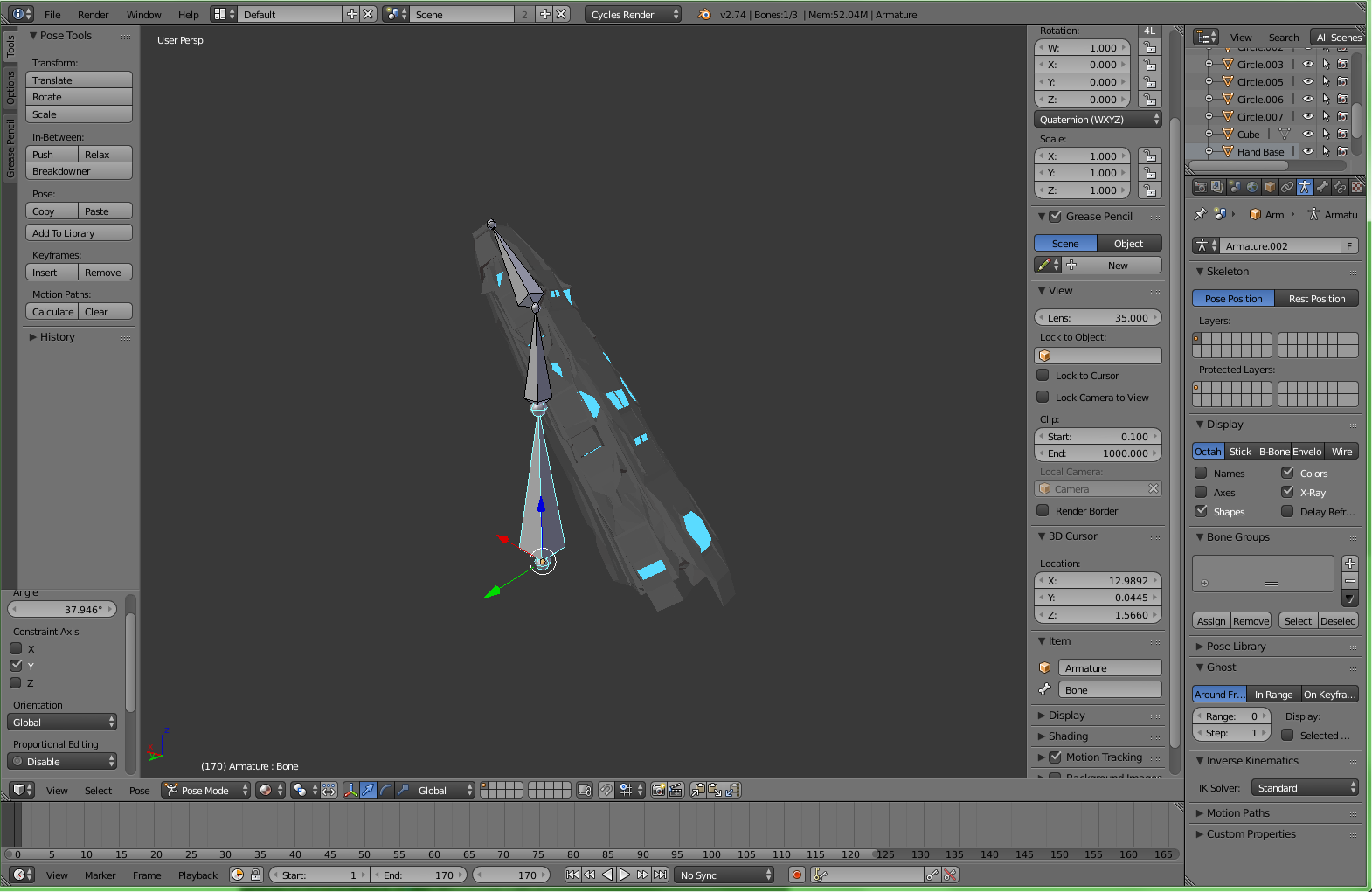Pin the properties context with pushpin icon

tap(1201, 214)
